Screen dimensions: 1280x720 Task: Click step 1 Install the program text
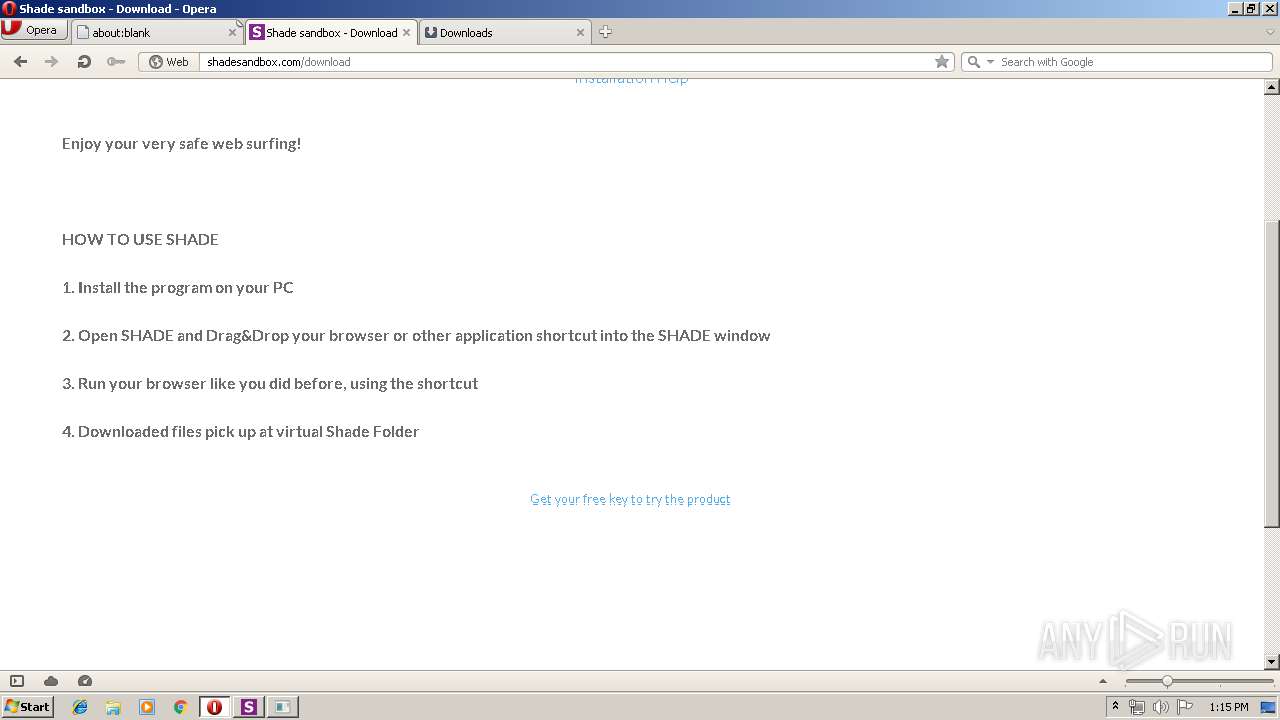178,288
